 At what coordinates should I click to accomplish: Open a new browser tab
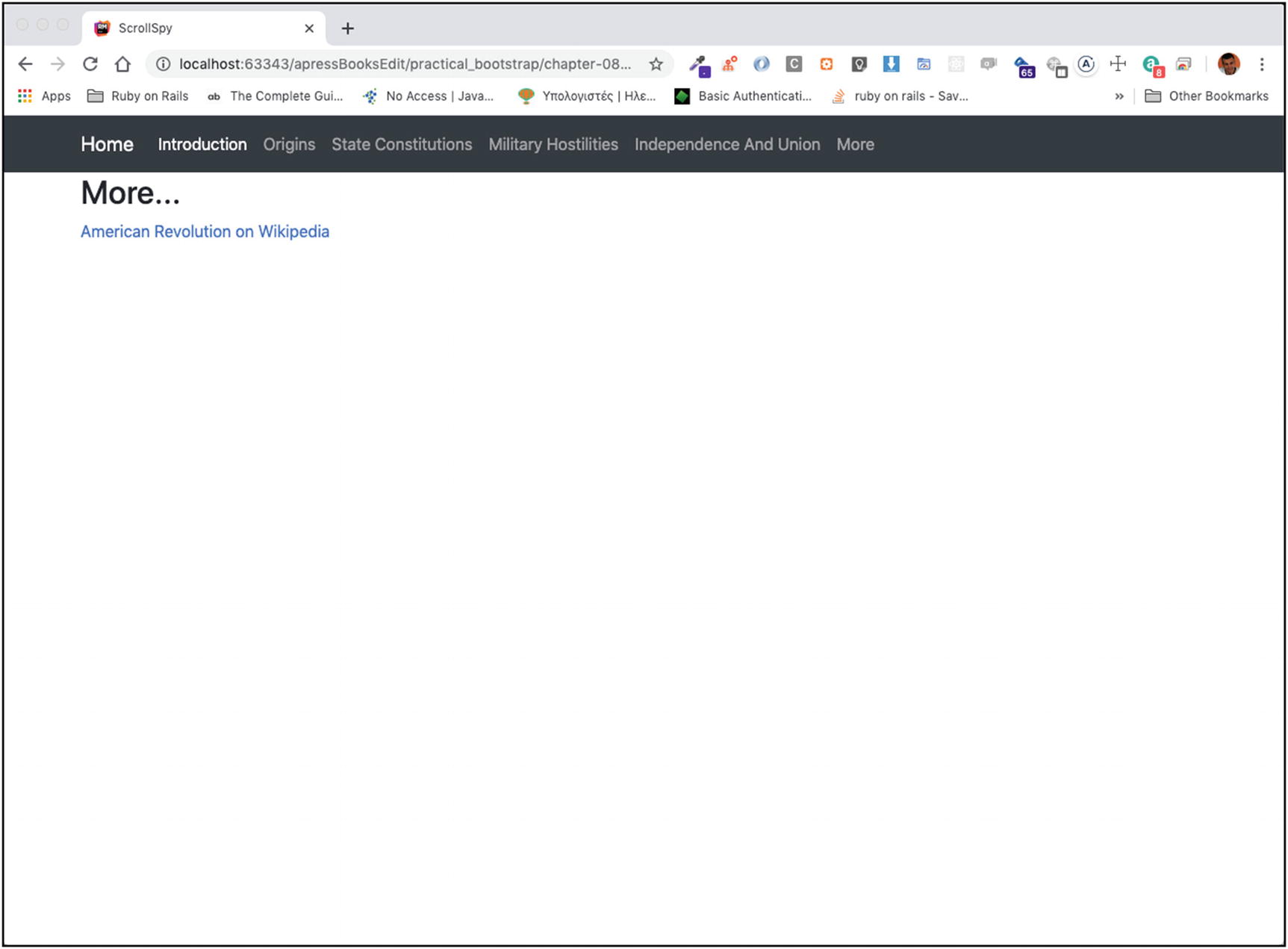347,28
